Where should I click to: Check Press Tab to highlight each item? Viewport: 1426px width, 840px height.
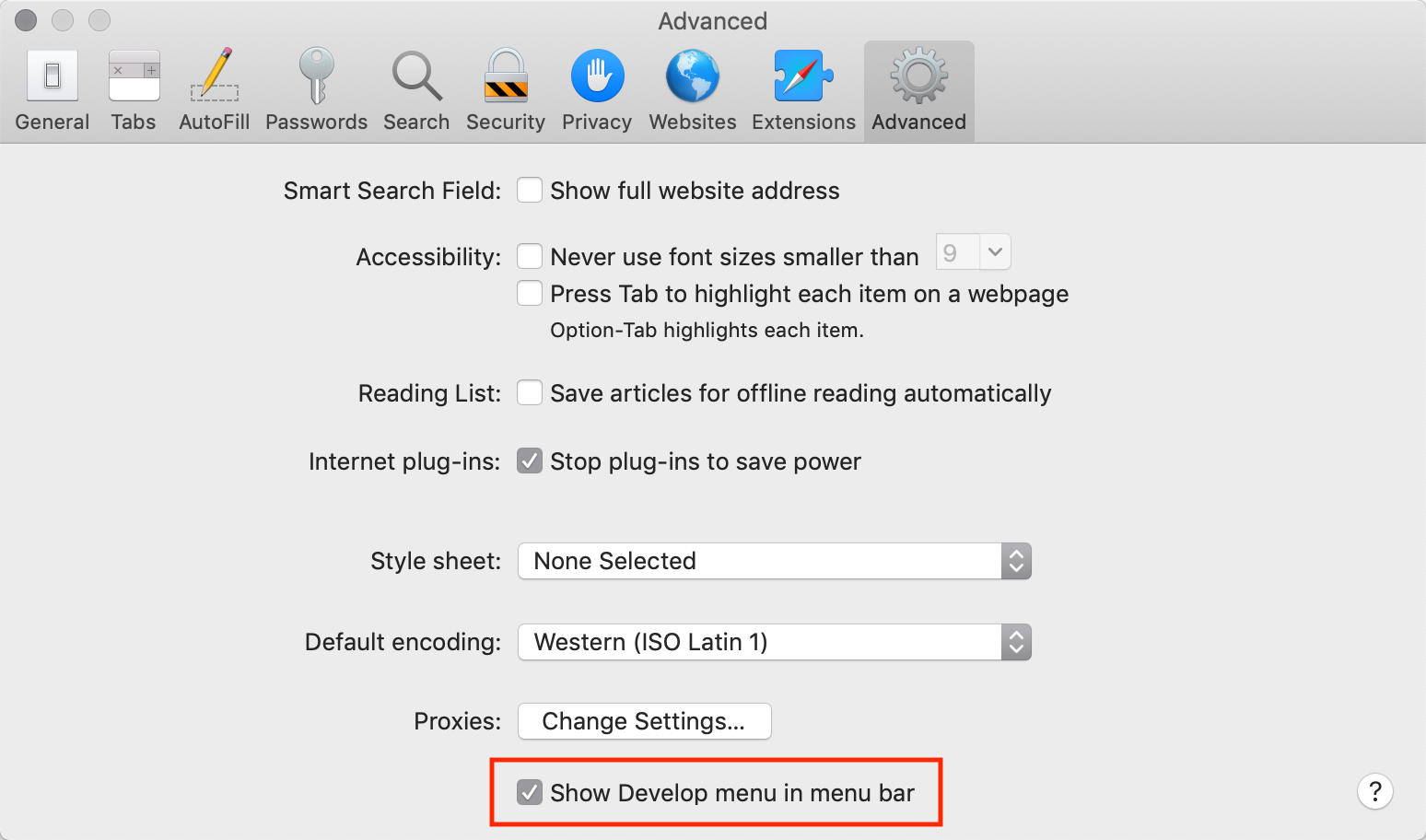pos(530,293)
